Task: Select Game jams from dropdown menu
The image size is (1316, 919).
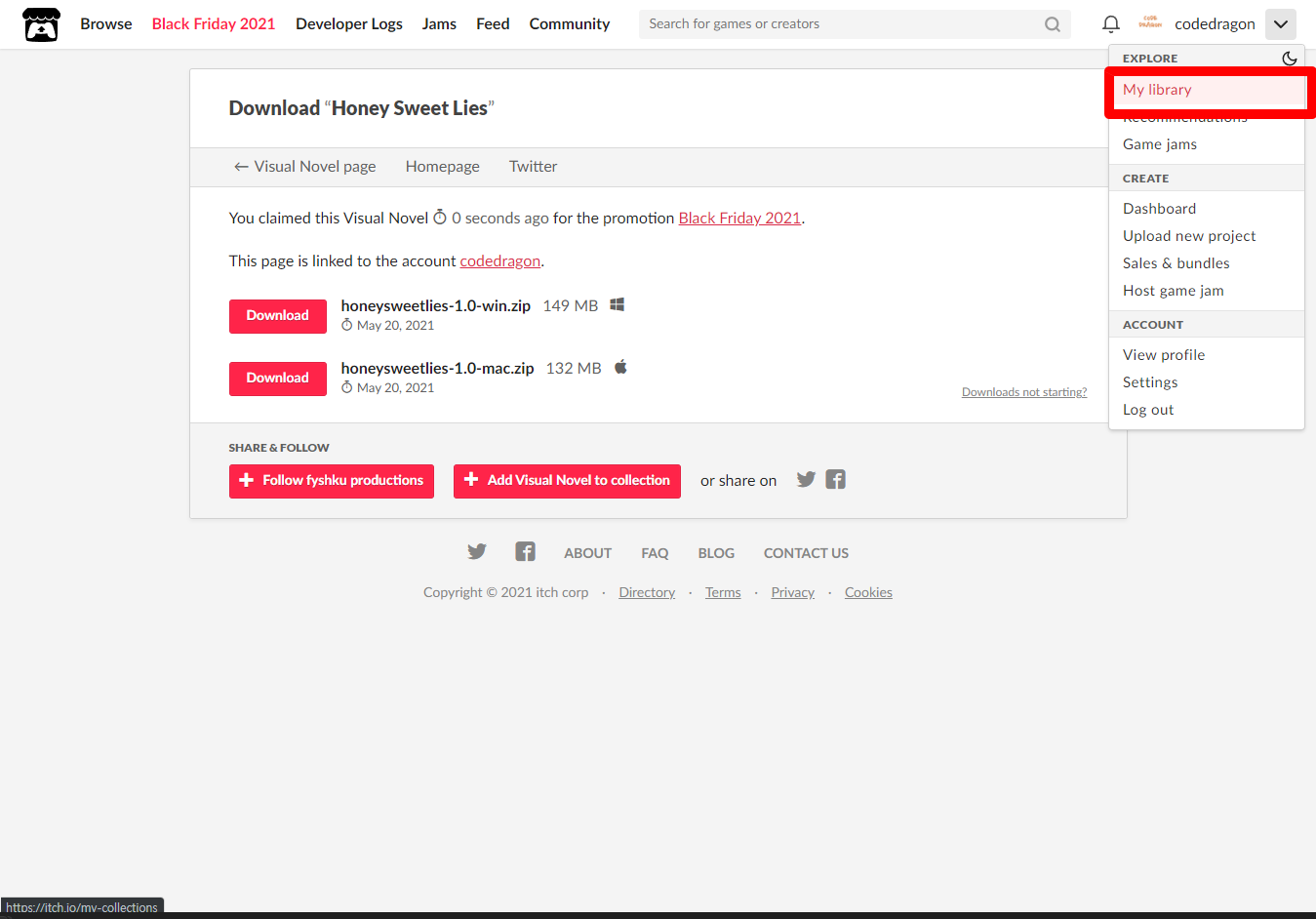Action: [x=1207, y=144]
